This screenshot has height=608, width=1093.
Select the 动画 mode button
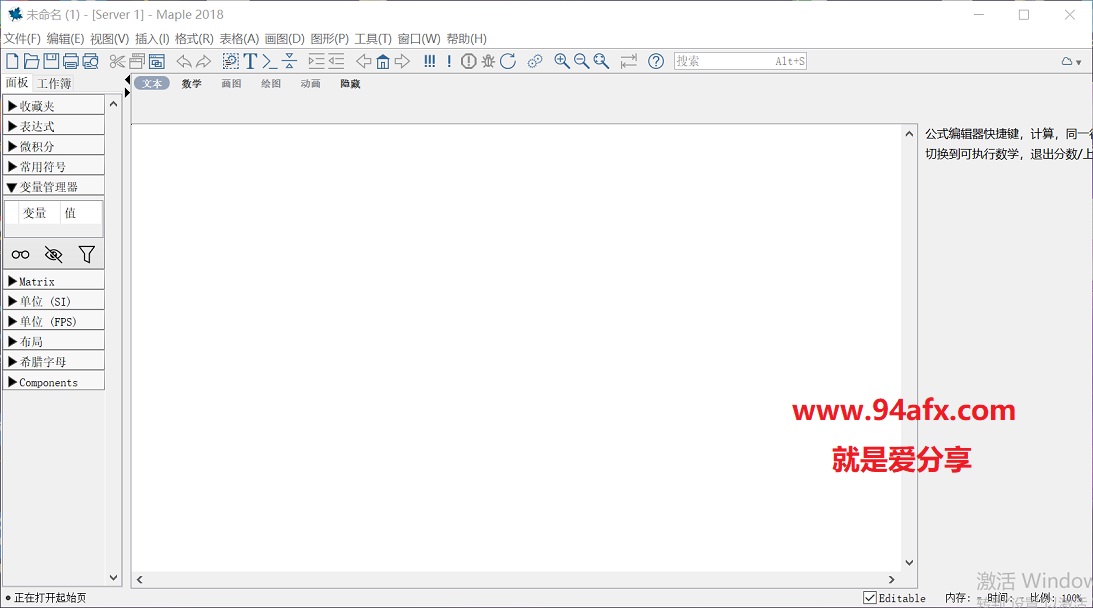[x=311, y=84]
